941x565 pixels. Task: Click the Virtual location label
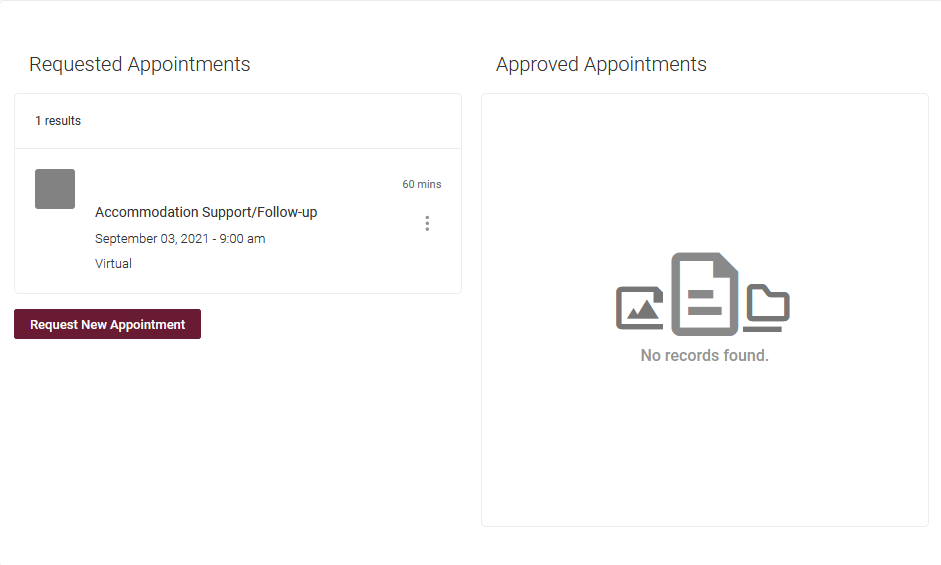click(x=113, y=264)
